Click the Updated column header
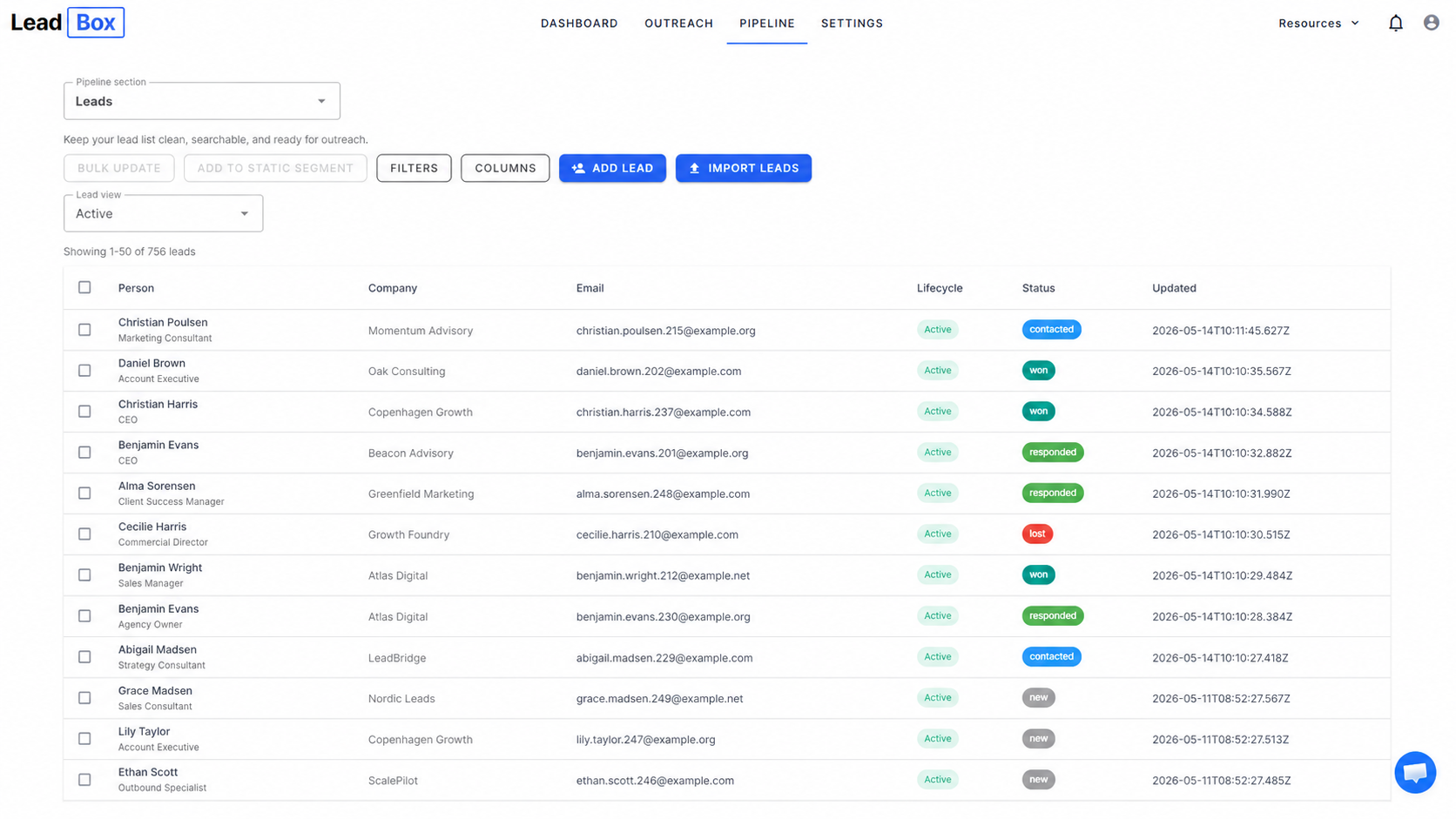Screen dimensions: 1456x819 1174,288
